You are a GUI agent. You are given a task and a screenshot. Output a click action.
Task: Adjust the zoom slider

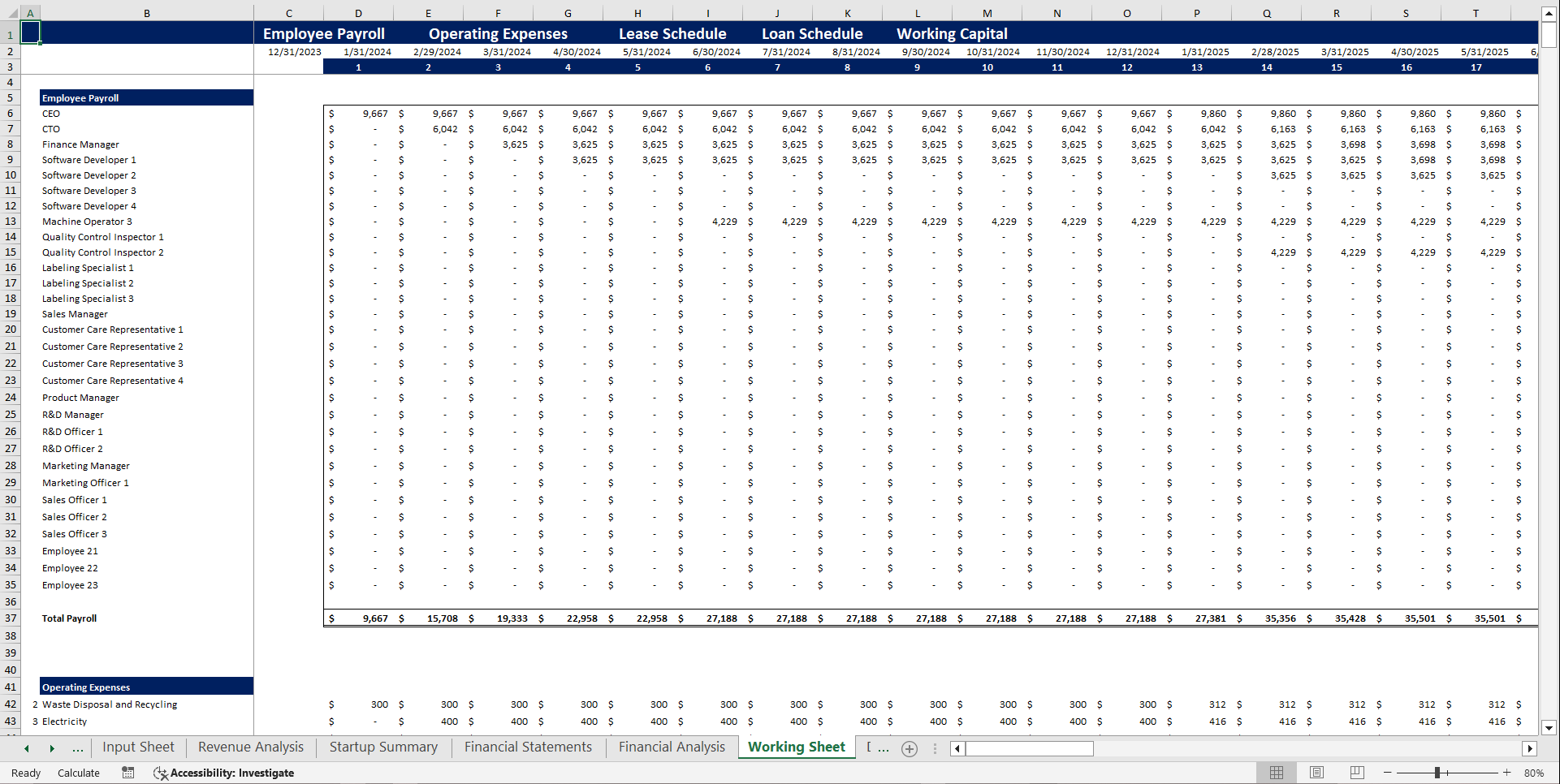click(1439, 773)
